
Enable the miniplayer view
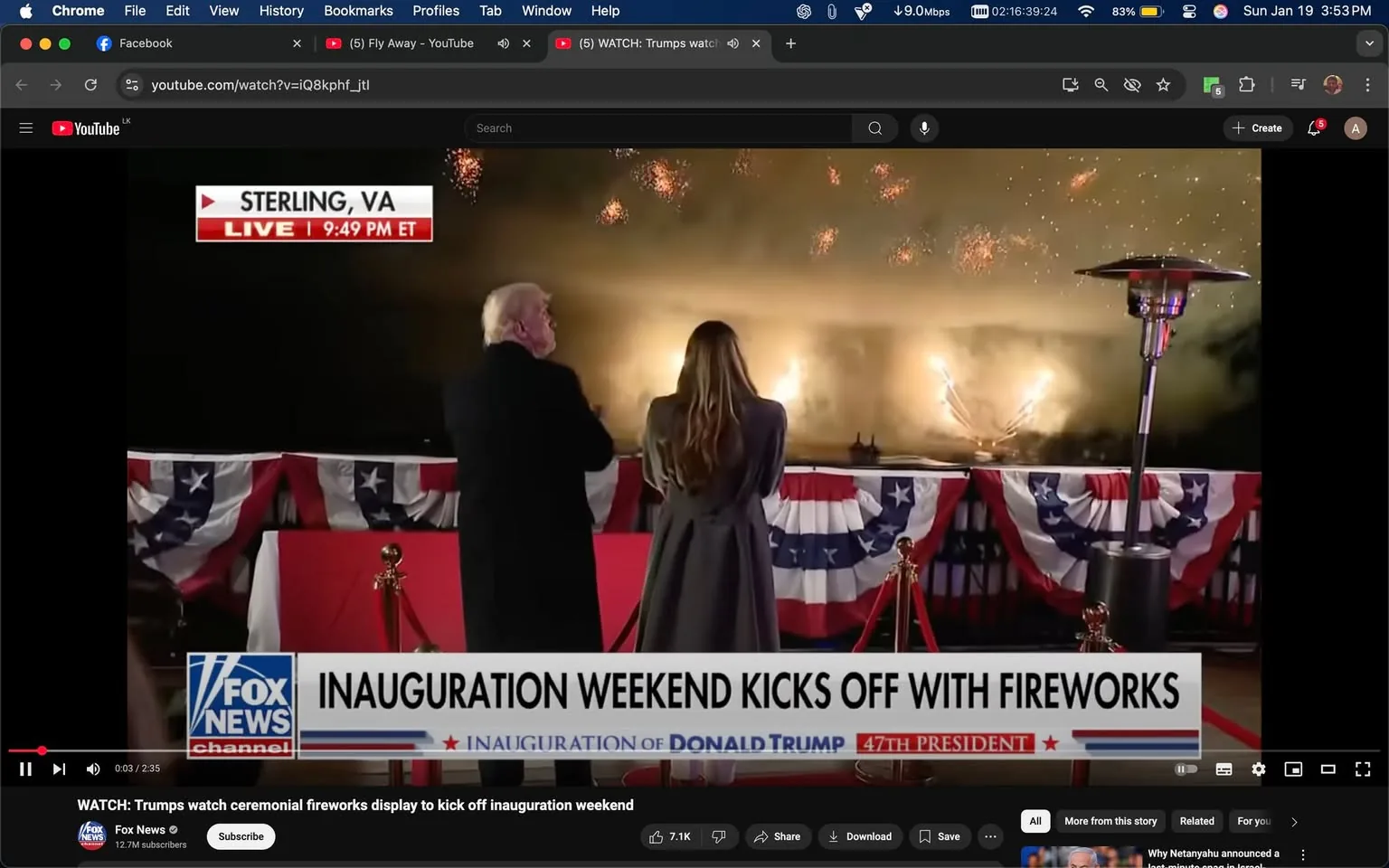(1293, 769)
